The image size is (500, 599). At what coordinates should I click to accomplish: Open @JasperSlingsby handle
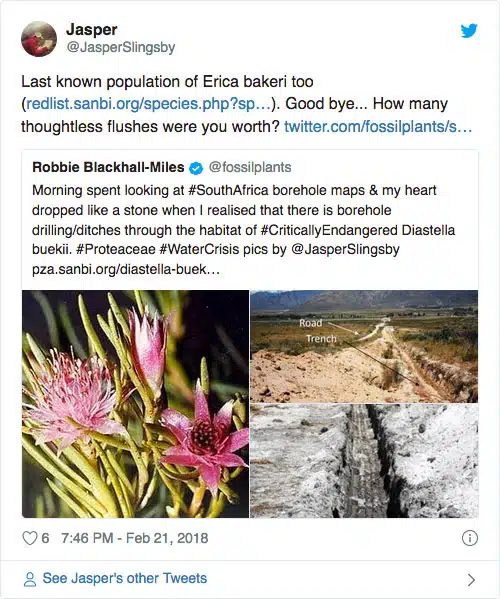121,47
